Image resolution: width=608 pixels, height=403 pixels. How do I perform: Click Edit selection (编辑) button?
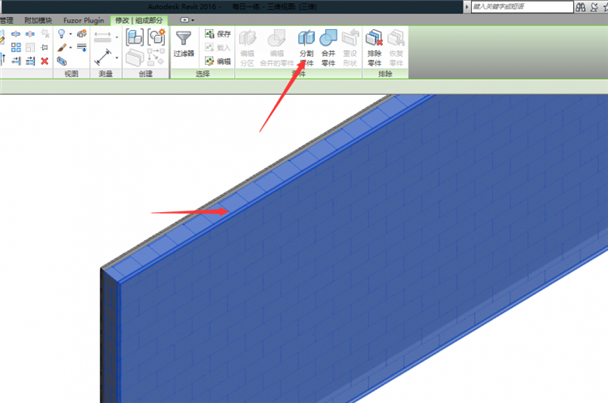click(218, 61)
